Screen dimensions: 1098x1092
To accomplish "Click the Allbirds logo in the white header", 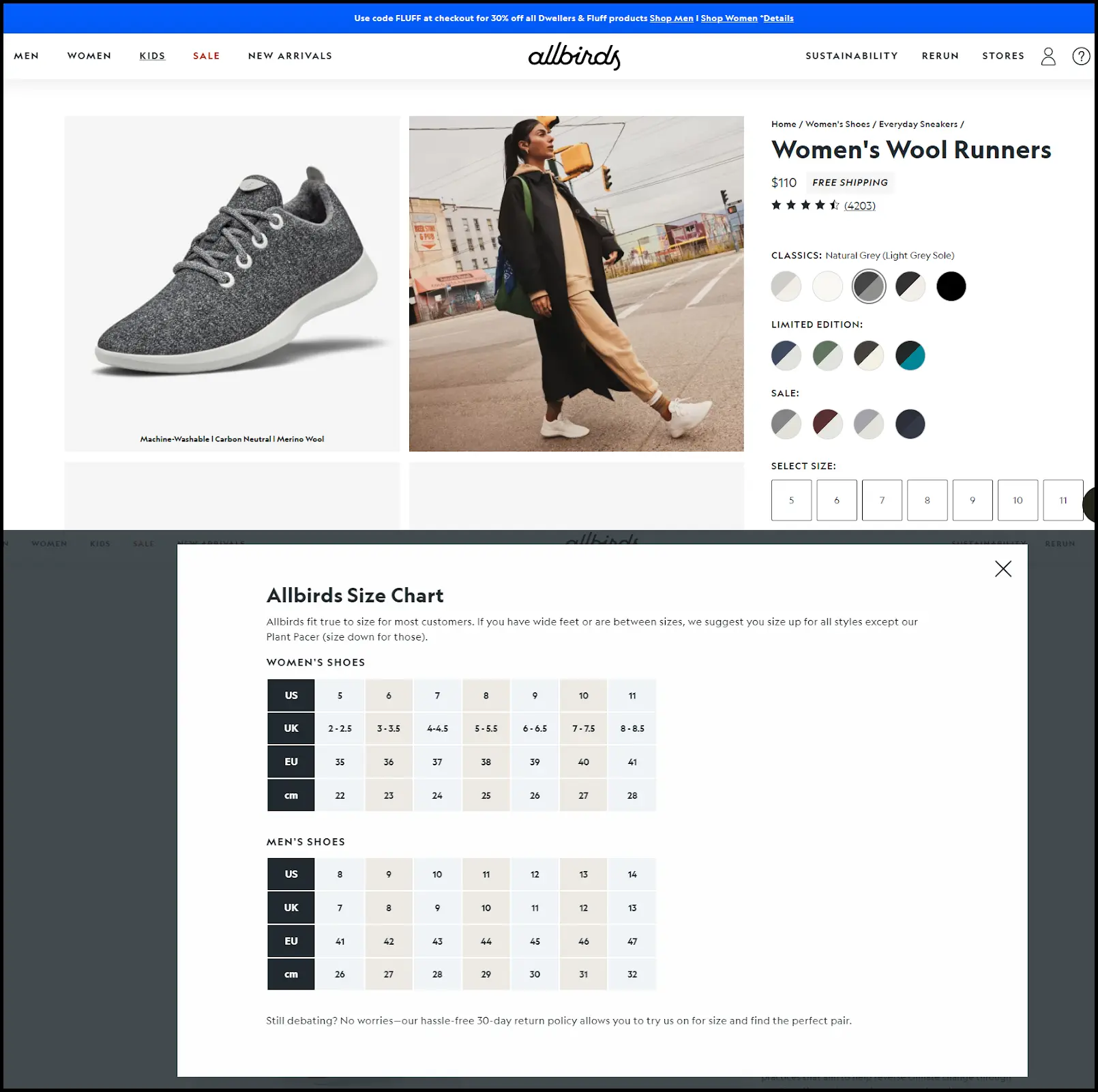I will pos(574,56).
